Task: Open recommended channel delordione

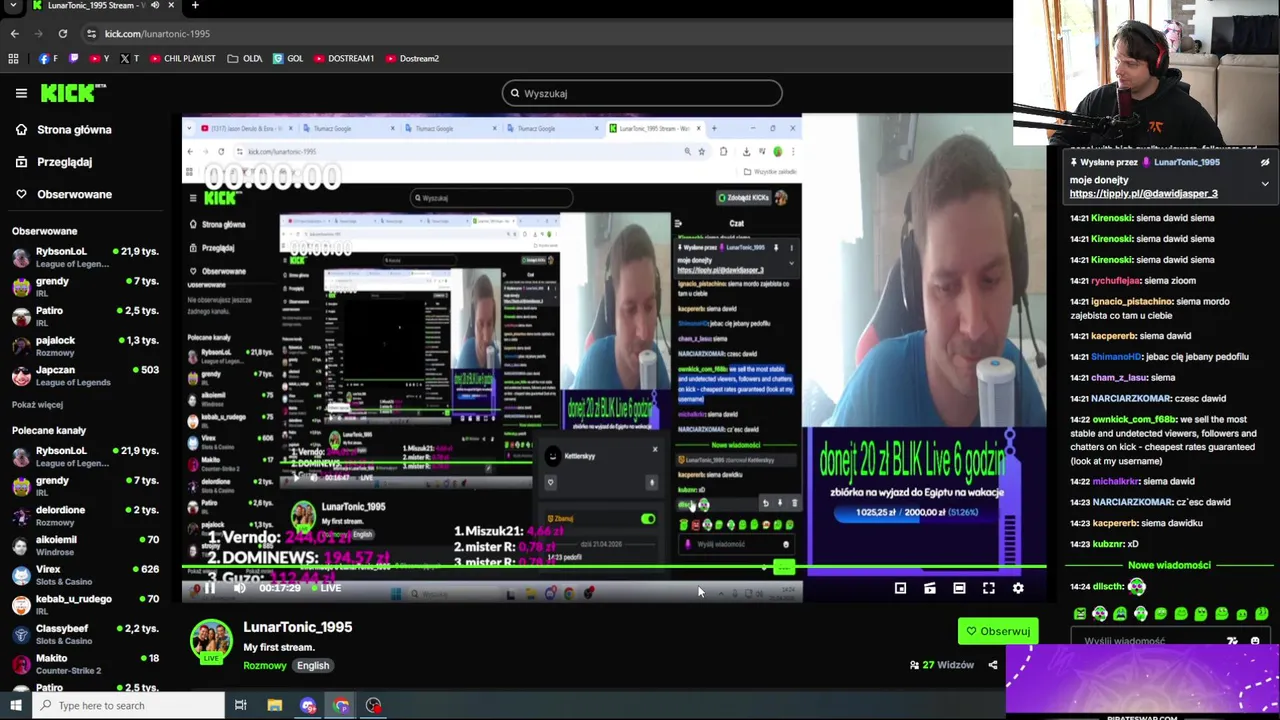Action: pos(85,515)
